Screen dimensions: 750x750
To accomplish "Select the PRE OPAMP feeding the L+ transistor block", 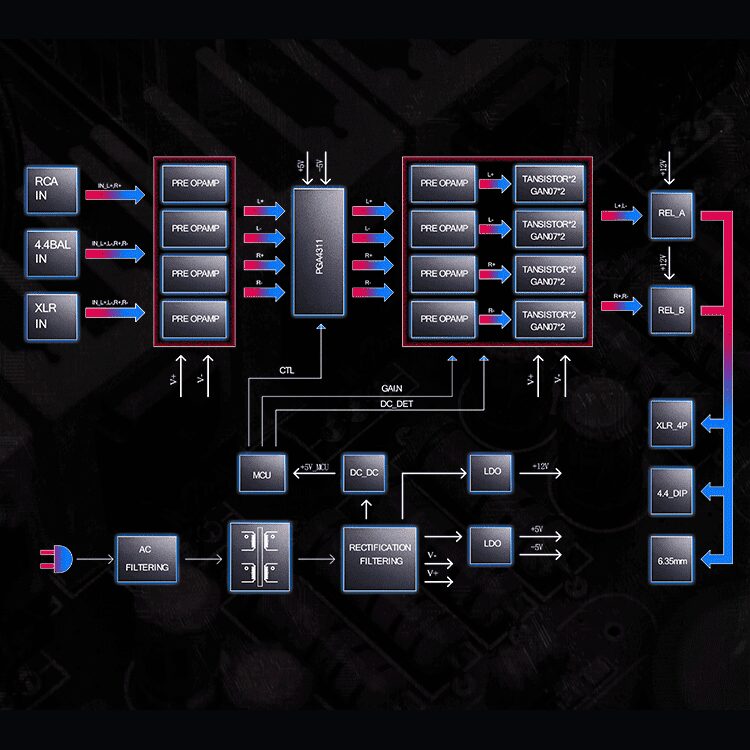I will [443, 184].
